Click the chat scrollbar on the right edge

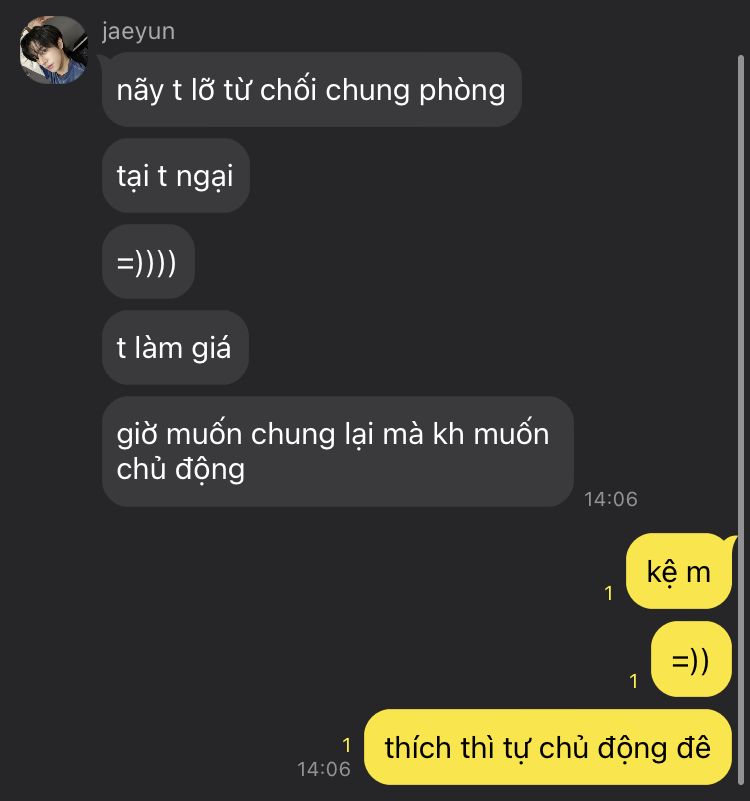741,419
